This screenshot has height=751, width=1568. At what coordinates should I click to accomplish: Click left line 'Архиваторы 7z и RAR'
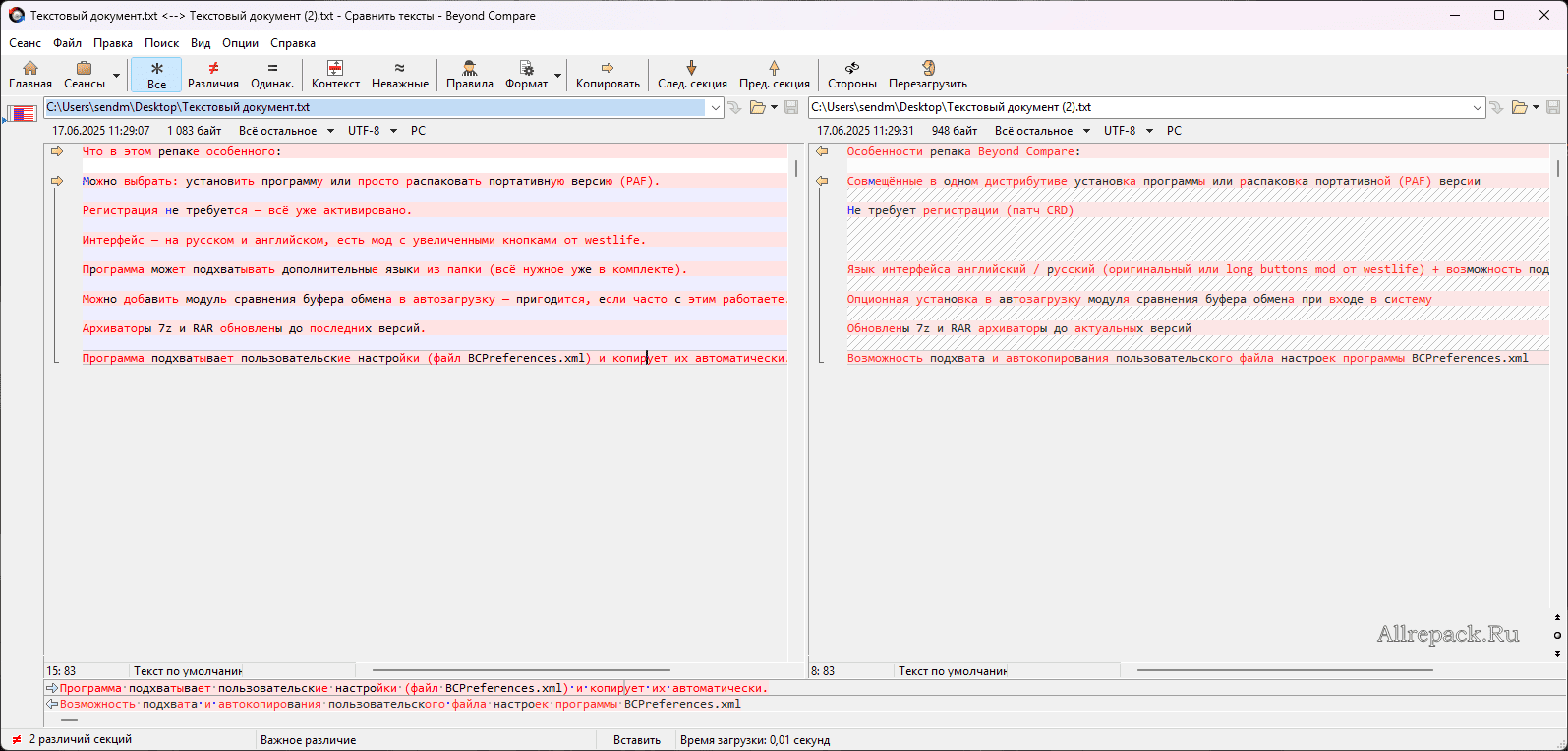pos(254,328)
